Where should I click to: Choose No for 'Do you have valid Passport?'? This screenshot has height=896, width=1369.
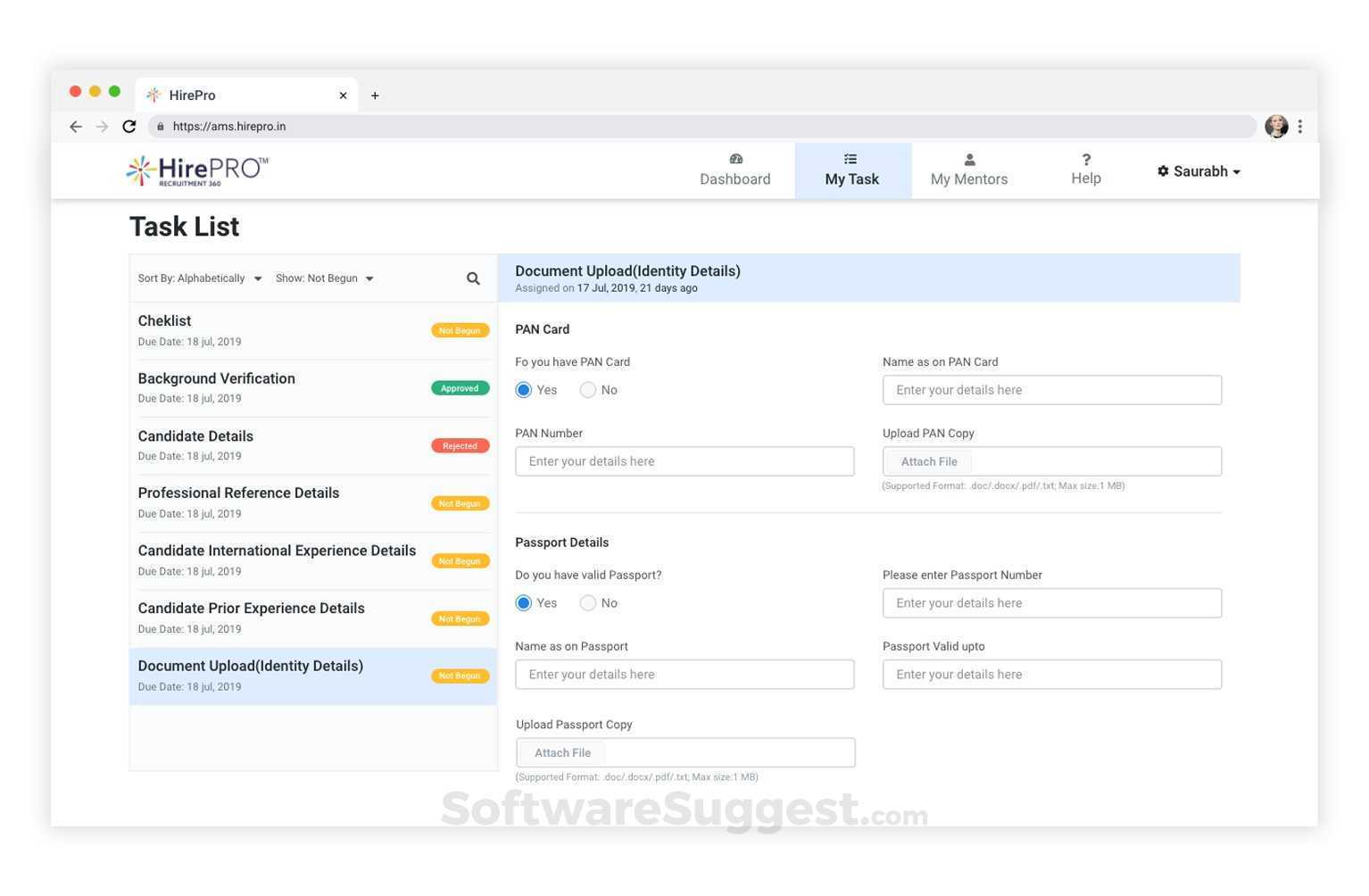588,602
